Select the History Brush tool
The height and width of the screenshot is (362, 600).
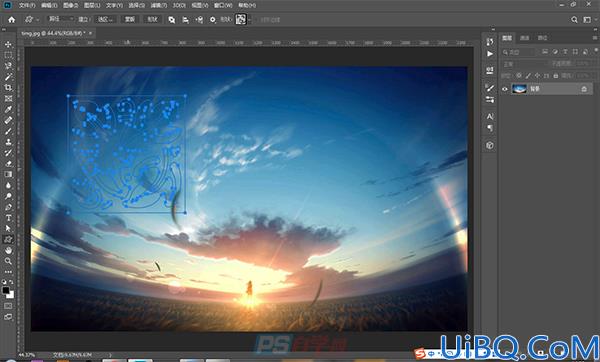(x=8, y=153)
